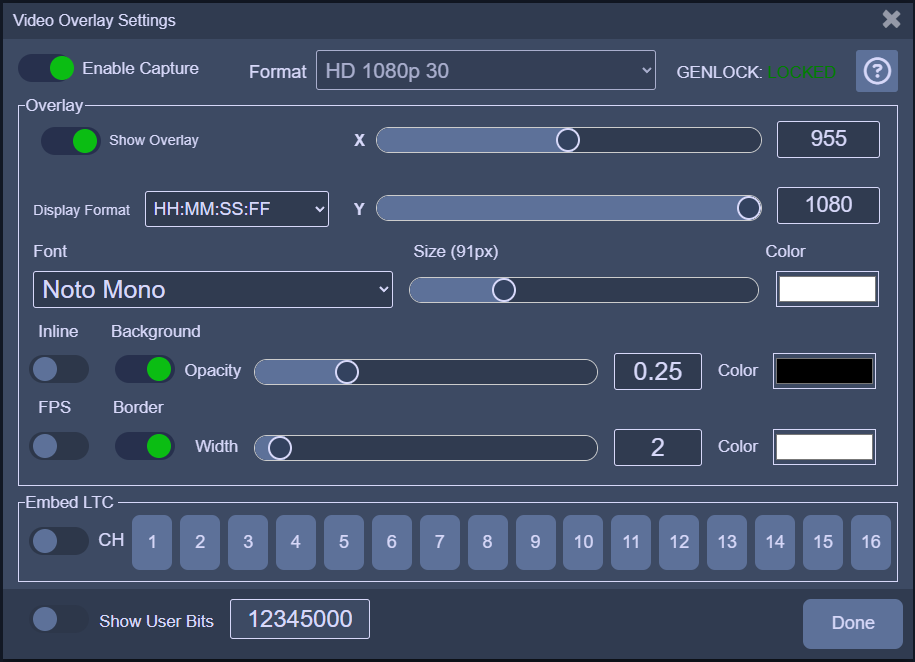This screenshot has width=915, height=662.
Task: Click the user bits field showing 12345000
Action: (300, 619)
